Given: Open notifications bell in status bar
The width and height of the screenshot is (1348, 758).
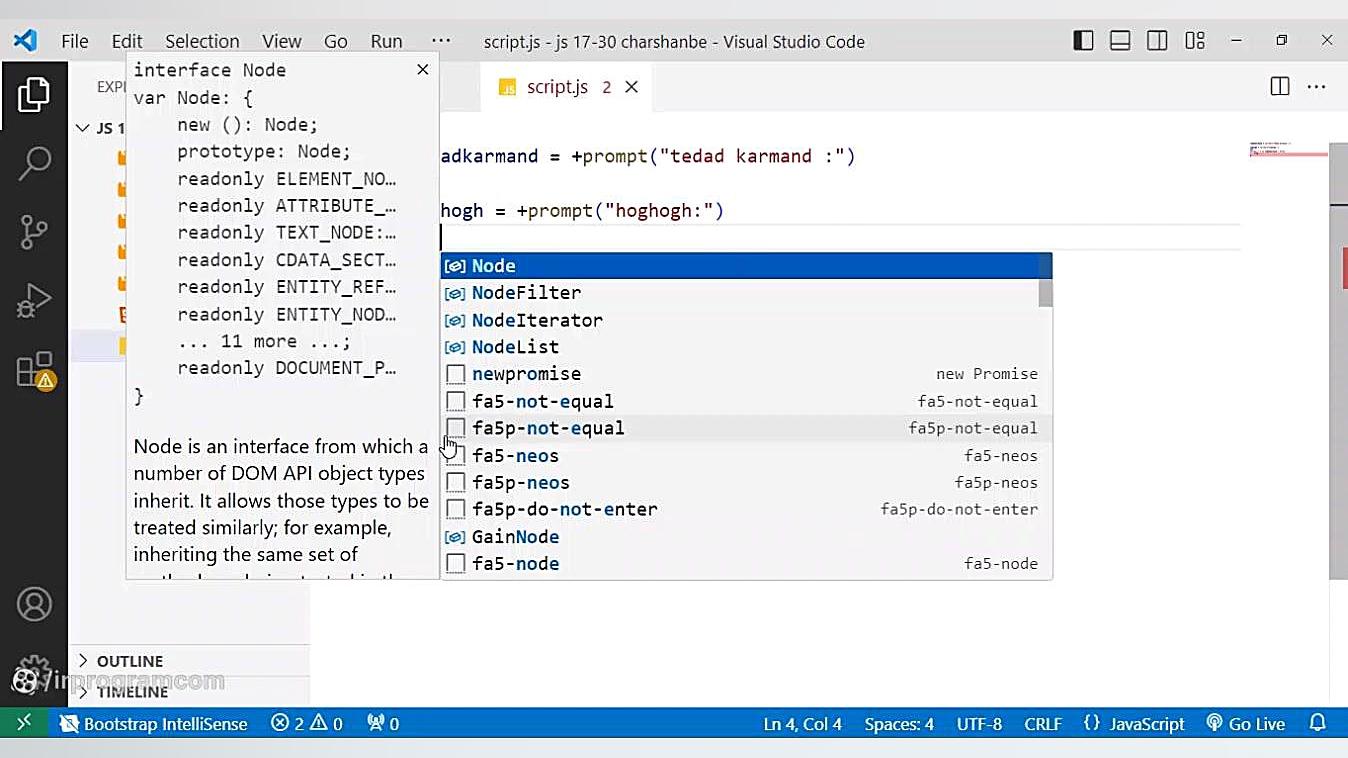Looking at the screenshot, I should click(x=1318, y=723).
